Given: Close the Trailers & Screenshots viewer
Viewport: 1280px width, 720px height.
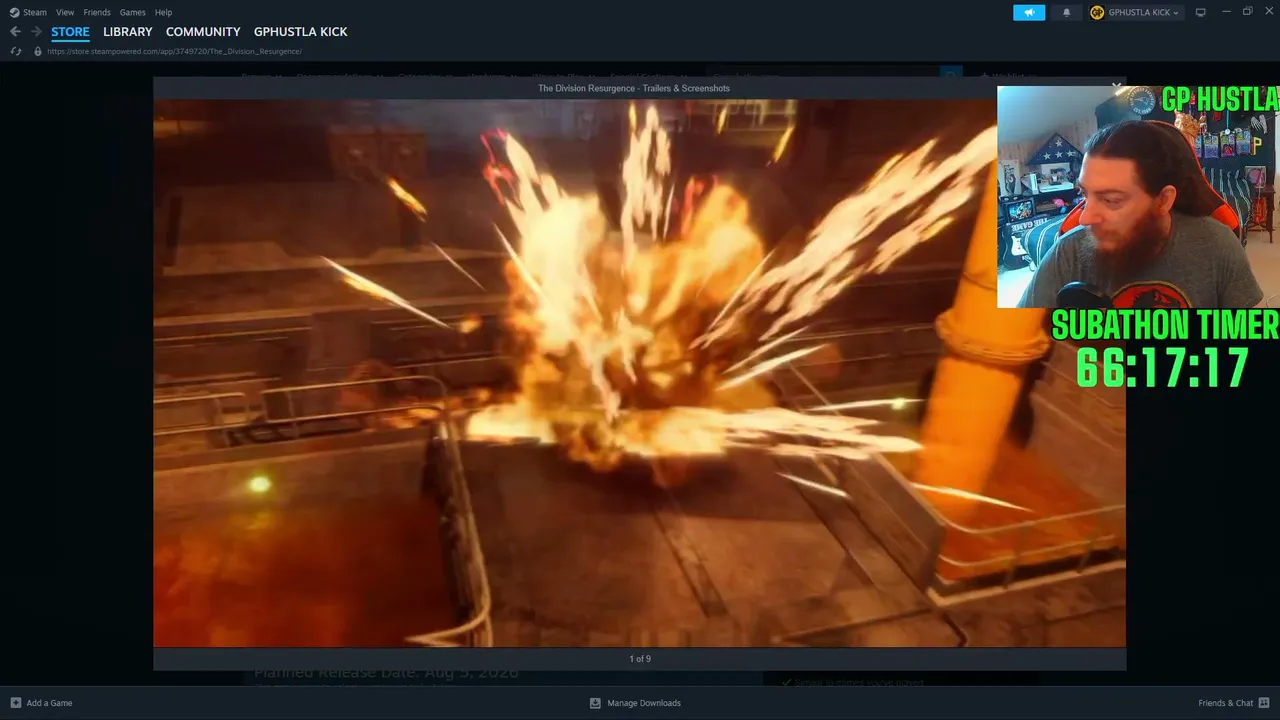Looking at the screenshot, I should coord(1116,87).
